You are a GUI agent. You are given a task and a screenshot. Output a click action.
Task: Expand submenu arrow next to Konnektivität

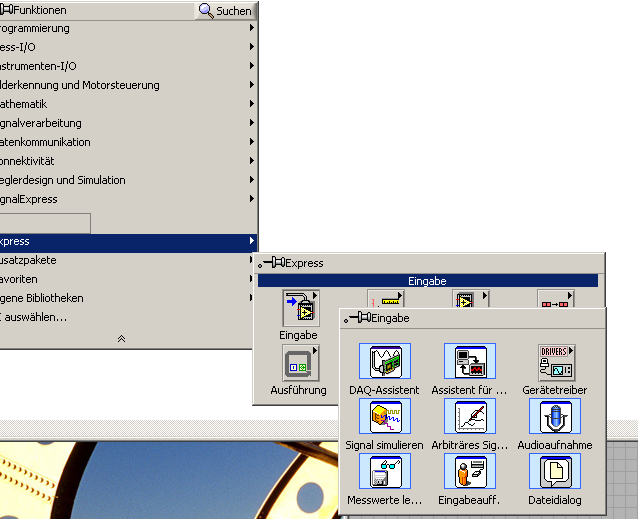[252, 161]
